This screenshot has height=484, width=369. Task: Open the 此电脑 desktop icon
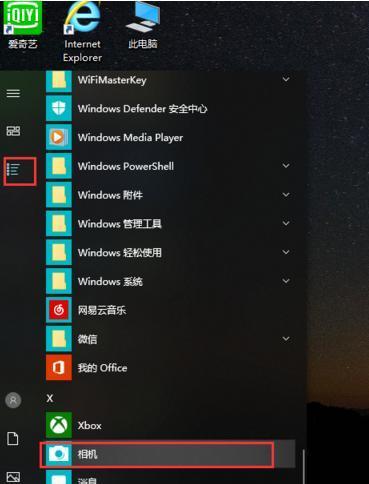(143, 25)
